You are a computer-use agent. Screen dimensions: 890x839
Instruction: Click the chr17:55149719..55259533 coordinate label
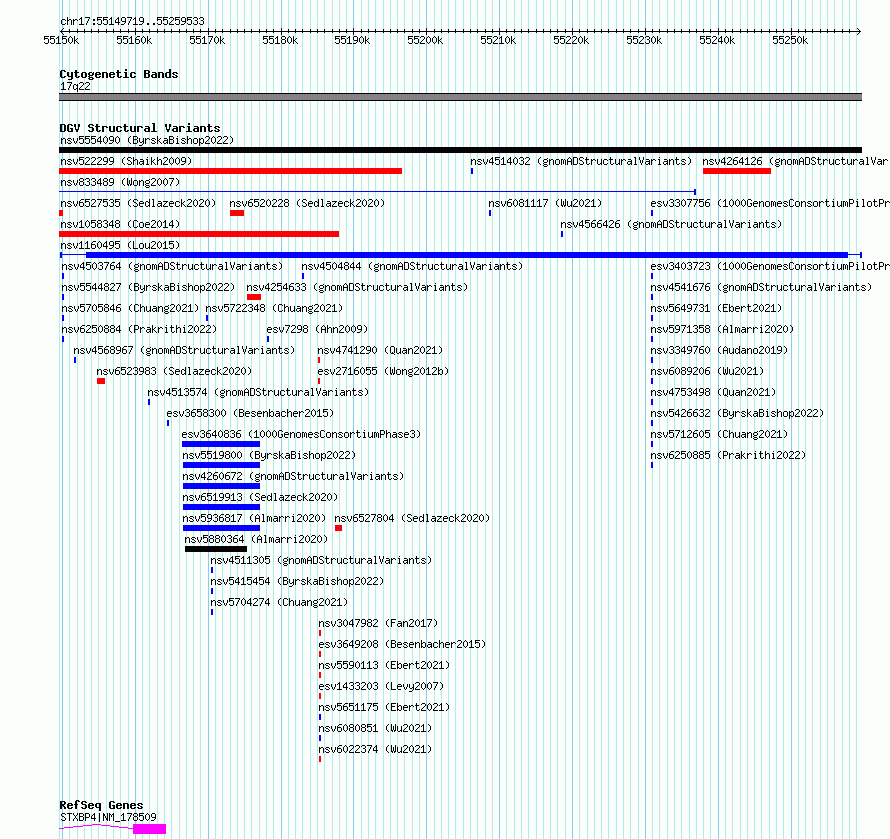(132, 22)
